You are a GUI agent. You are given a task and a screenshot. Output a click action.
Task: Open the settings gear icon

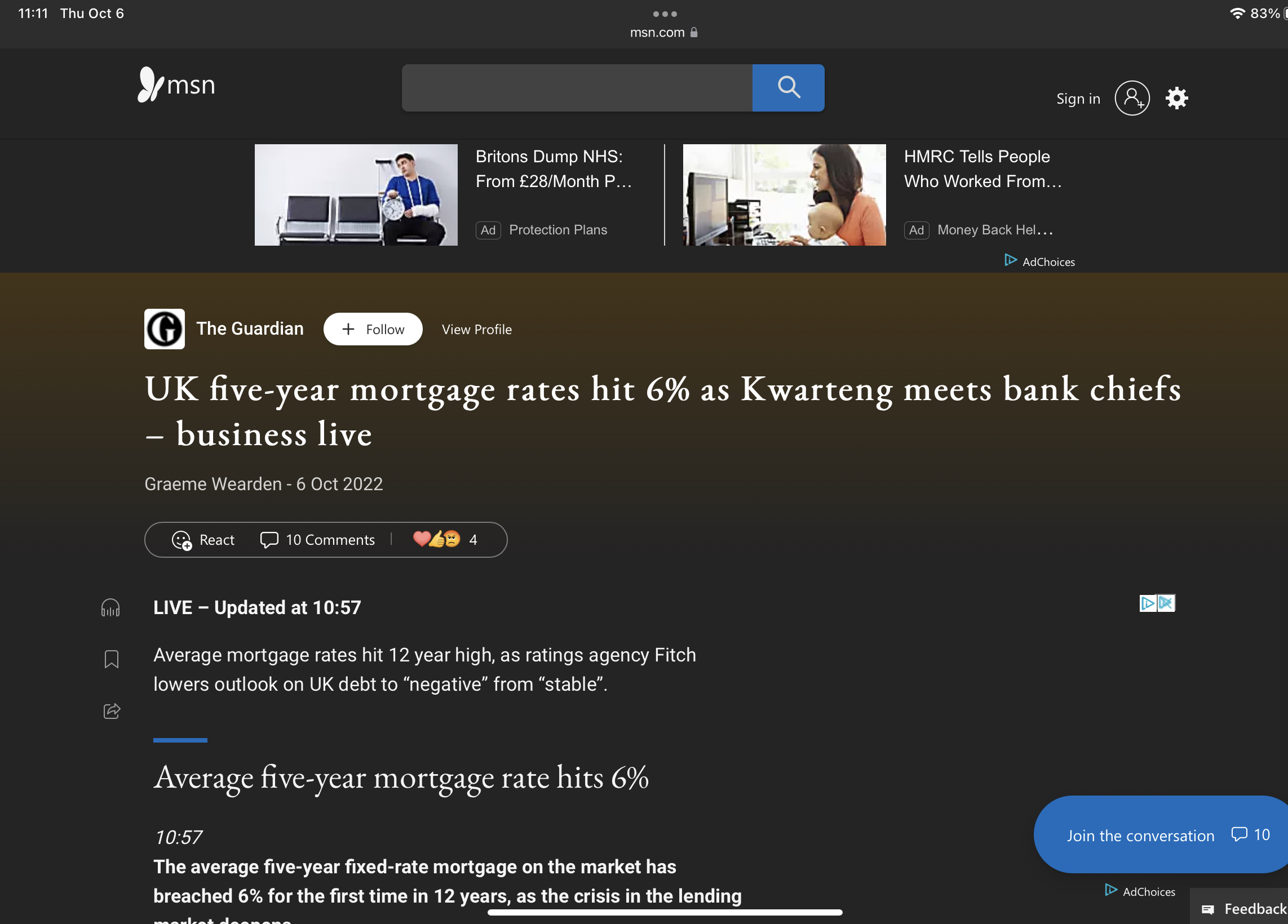point(1177,98)
